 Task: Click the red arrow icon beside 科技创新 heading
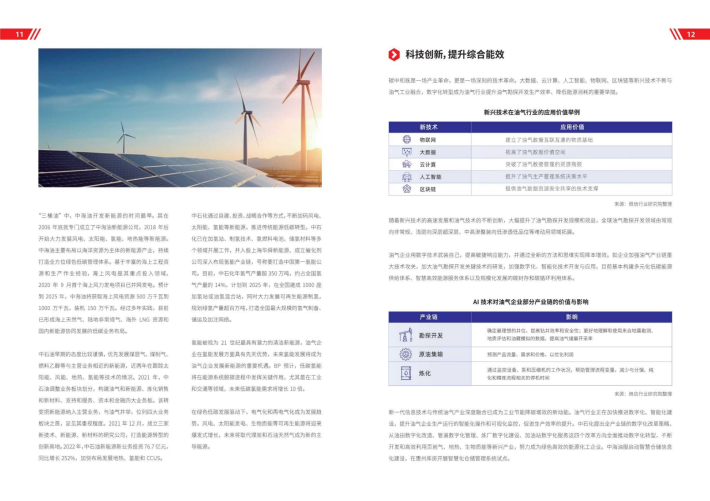[x=395, y=53]
